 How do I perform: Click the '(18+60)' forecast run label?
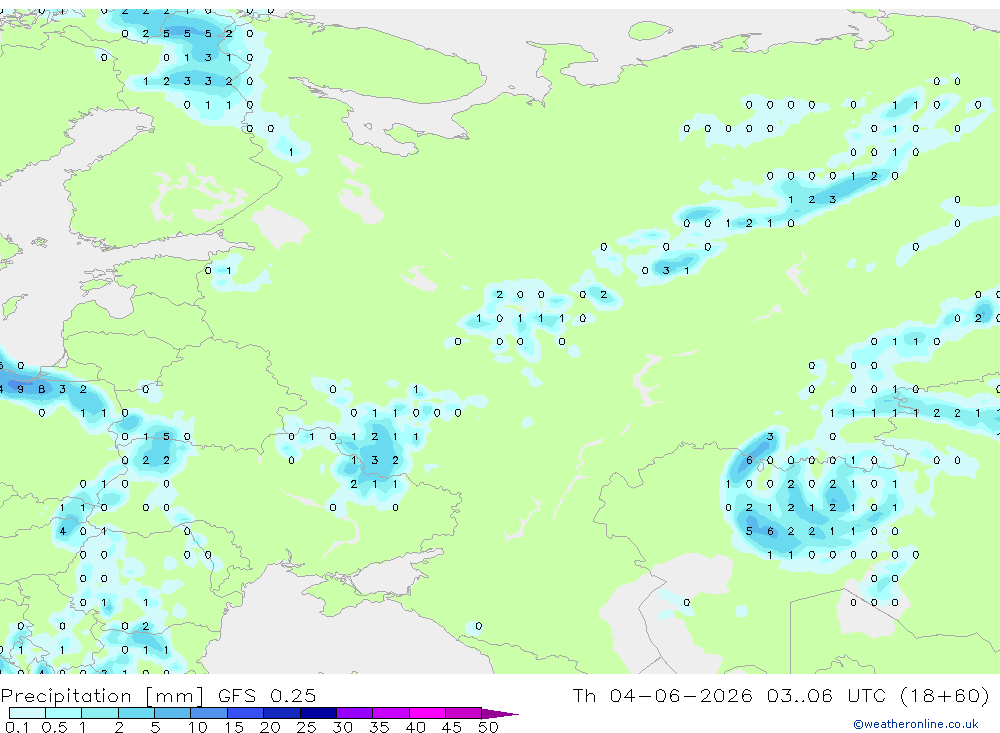(x=945, y=695)
